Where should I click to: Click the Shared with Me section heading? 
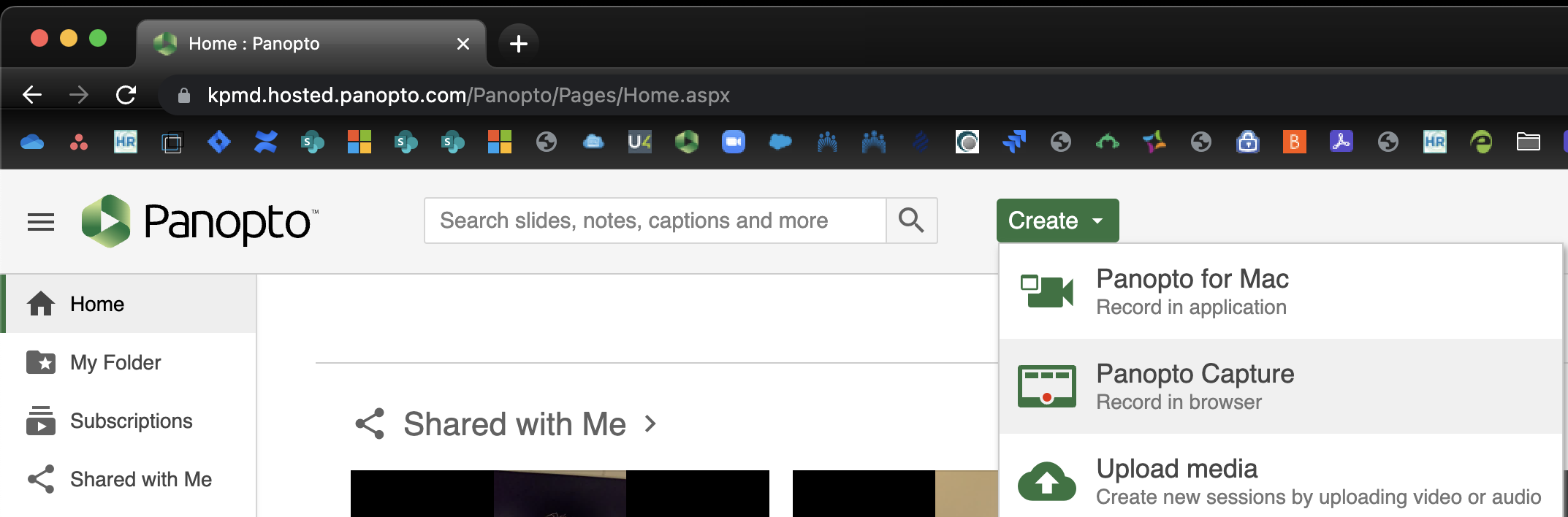[514, 424]
